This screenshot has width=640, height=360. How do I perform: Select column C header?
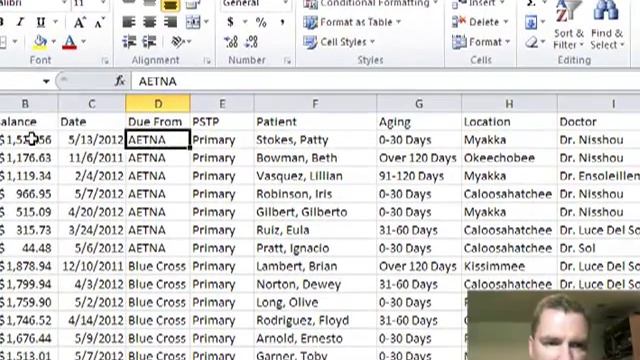tap(92, 104)
